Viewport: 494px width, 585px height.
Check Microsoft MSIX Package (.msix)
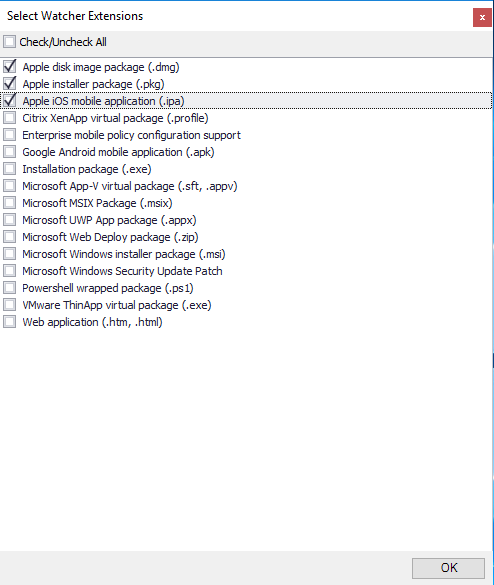pyautogui.click(x=9, y=203)
